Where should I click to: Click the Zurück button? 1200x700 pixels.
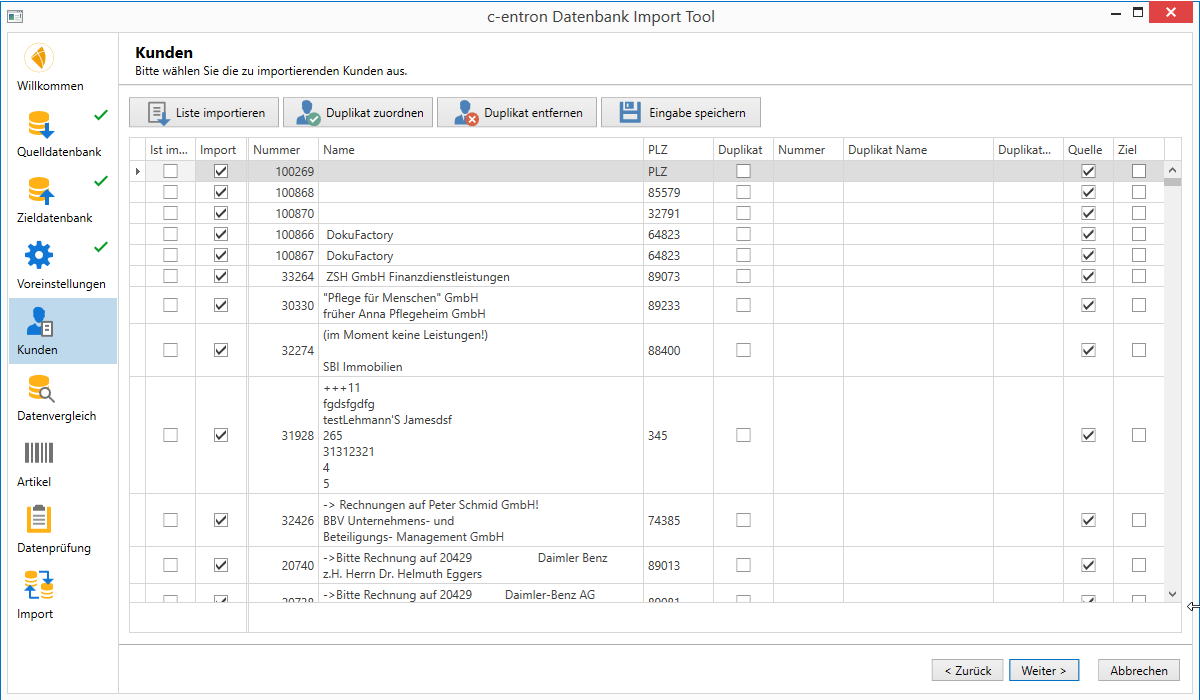click(967, 671)
